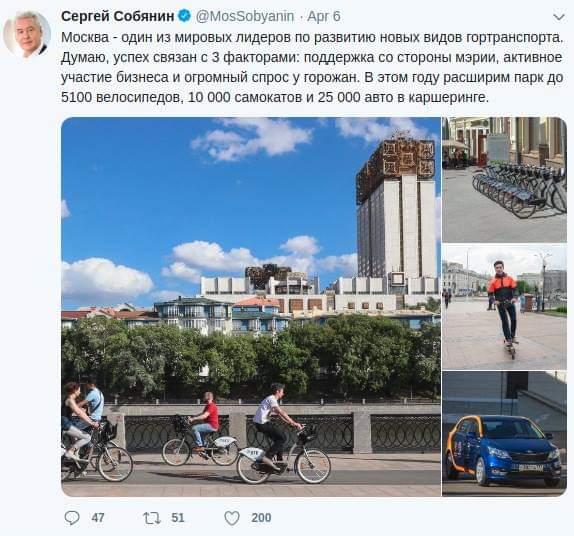Like the tweet with the heart icon
Image resolution: width=574 pixels, height=536 pixels.
pyautogui.click(x=232, y=518)
